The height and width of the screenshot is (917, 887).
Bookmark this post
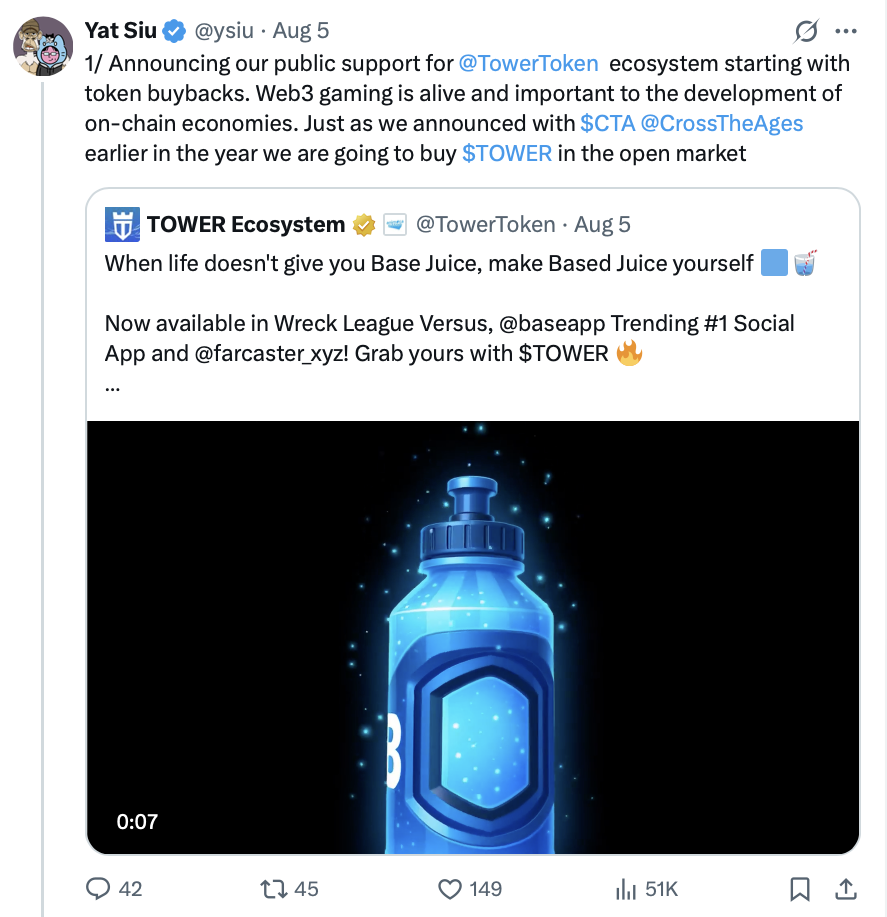click(800, 889)
